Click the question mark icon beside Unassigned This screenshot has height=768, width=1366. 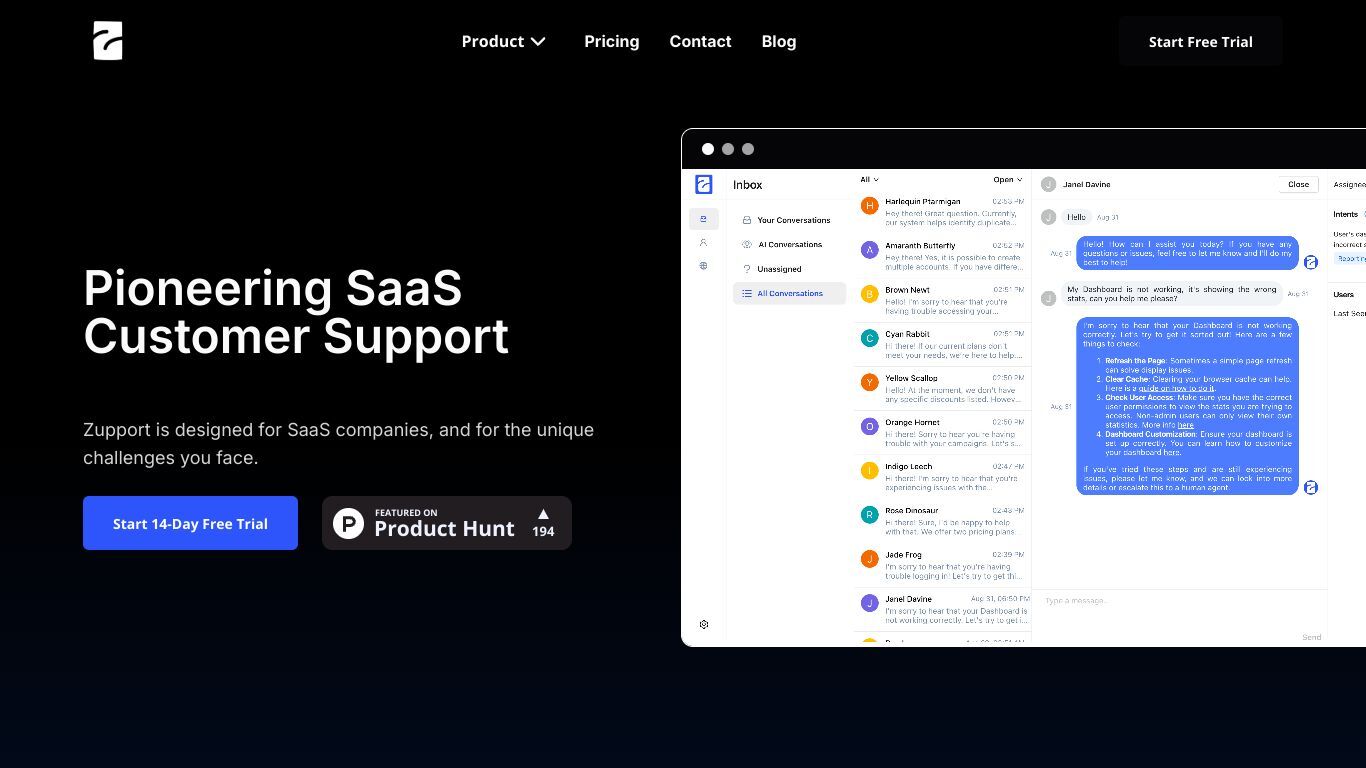coord(747,269)
